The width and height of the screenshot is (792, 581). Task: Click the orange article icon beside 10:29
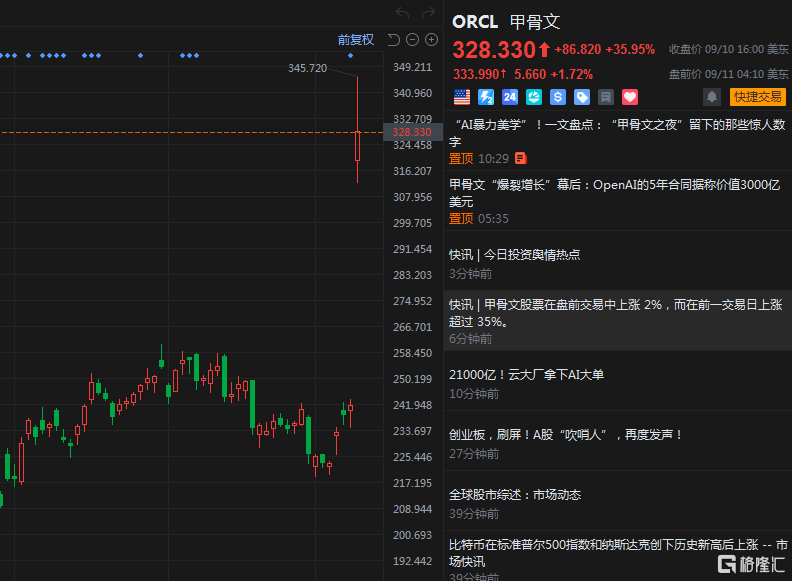(521, 159)
